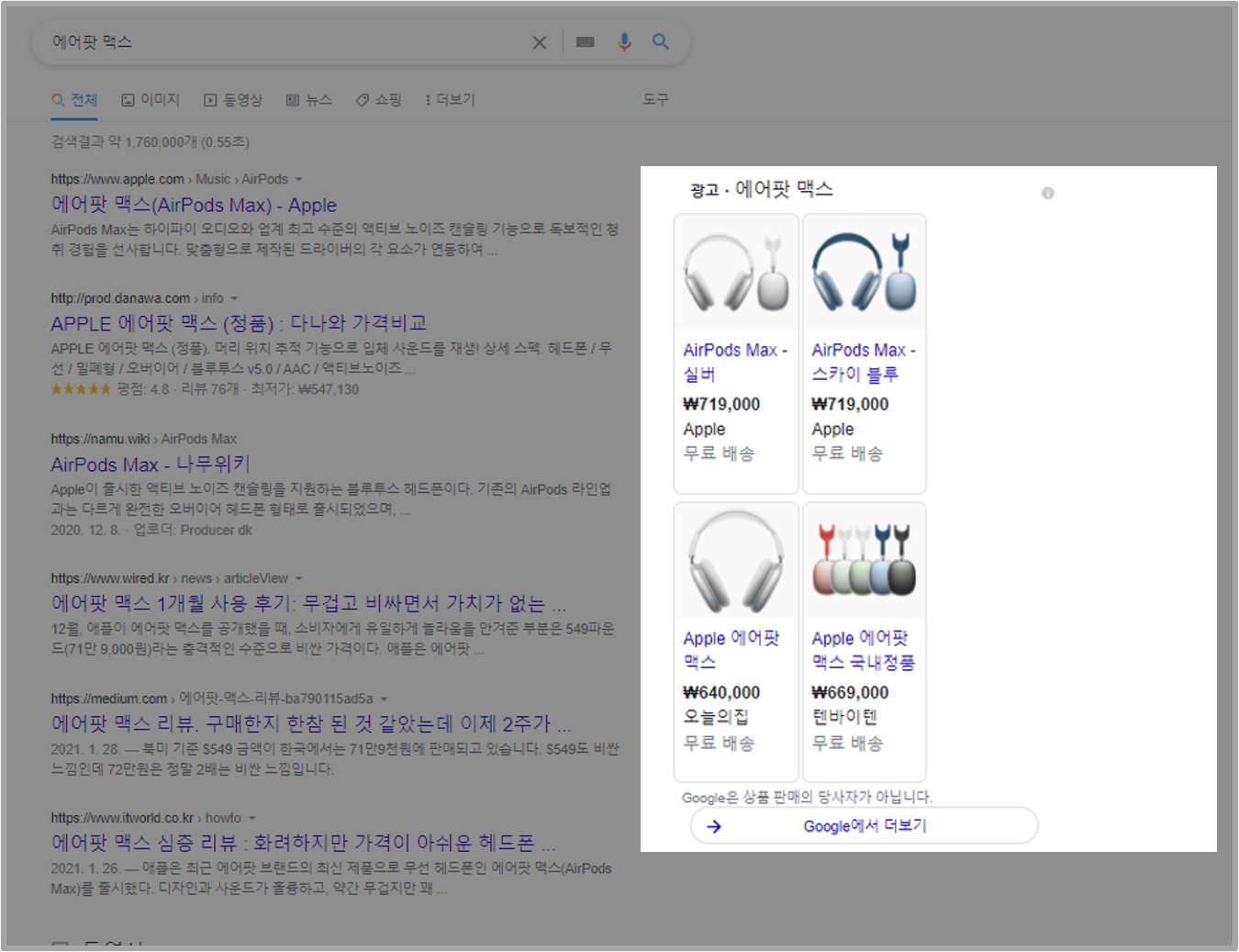Click inside the search input field
Screen dimensions: 1239x952
click(x=275, y=42)
